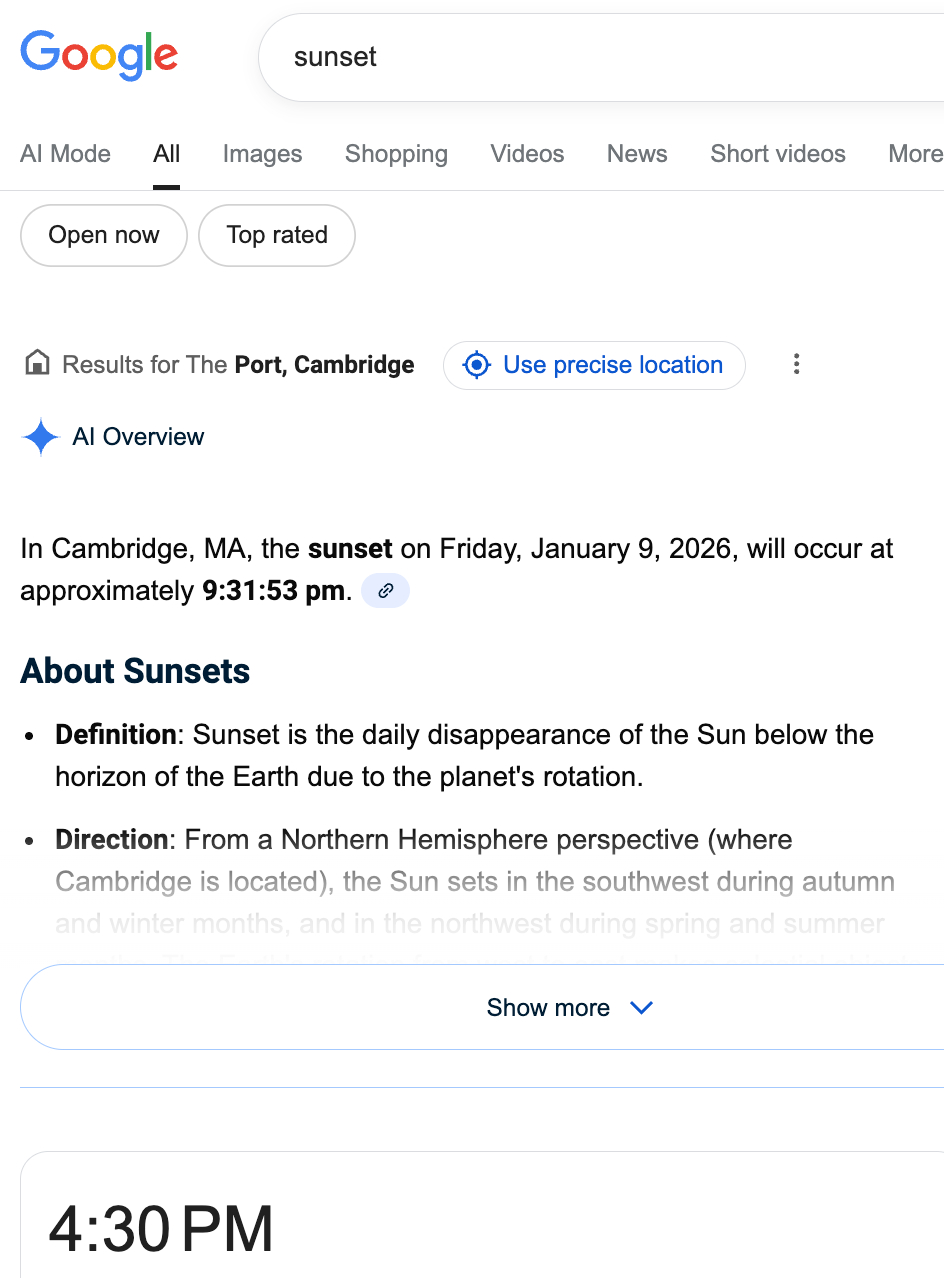Click the 4:30 PM sunset time card
The width and height of the screenshot is (944, 1278).
coord(161,1229)
